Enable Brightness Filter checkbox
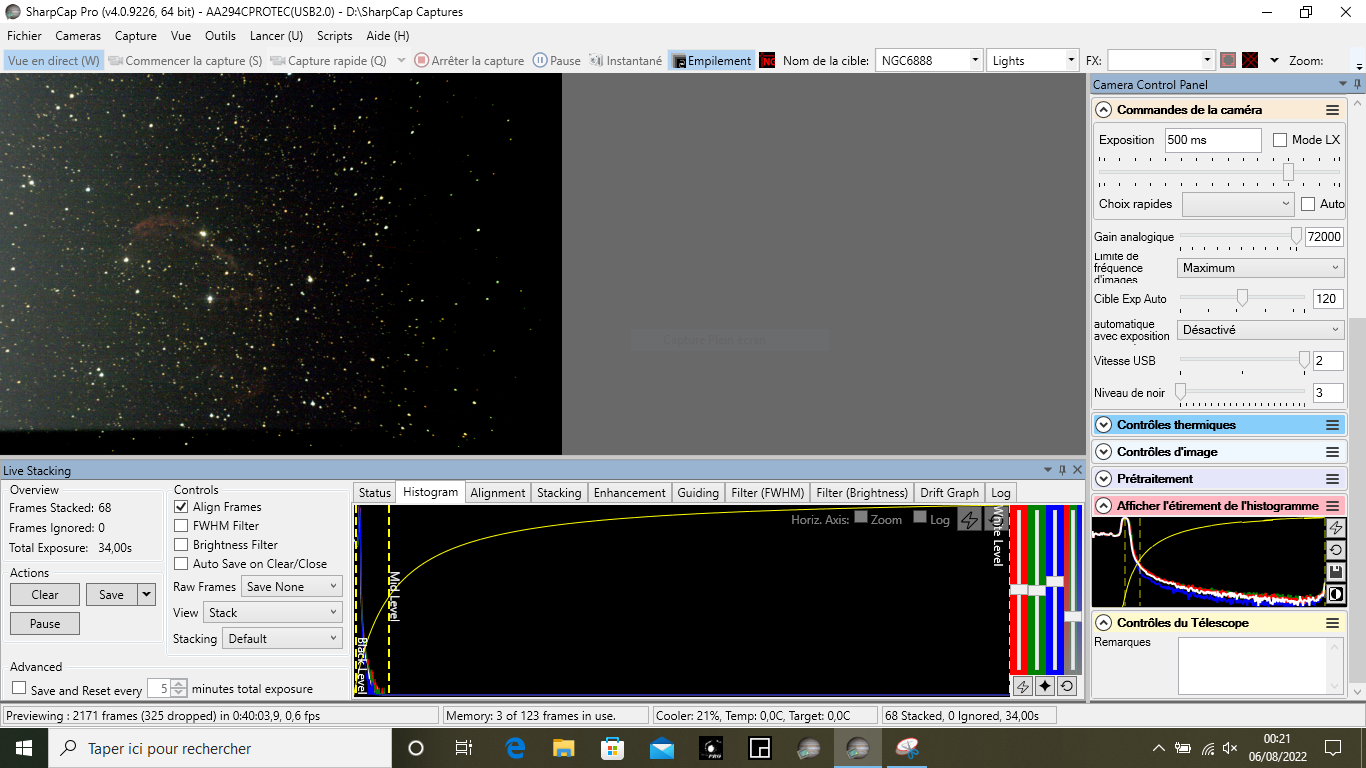Image resolution: width=1366 pixels, height=768 pixels. click(181, 545)
